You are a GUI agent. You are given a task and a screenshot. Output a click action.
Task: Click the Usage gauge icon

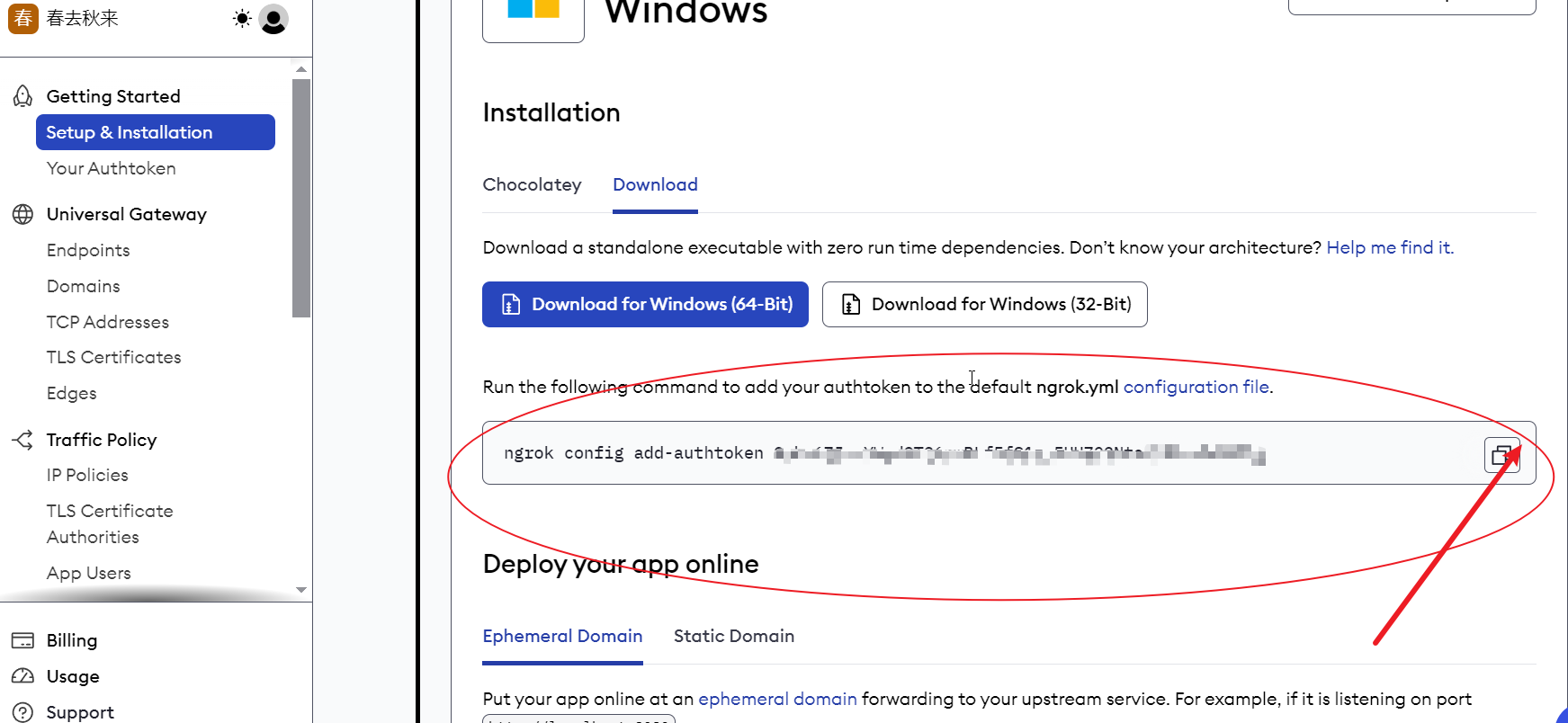pos(22,676)
